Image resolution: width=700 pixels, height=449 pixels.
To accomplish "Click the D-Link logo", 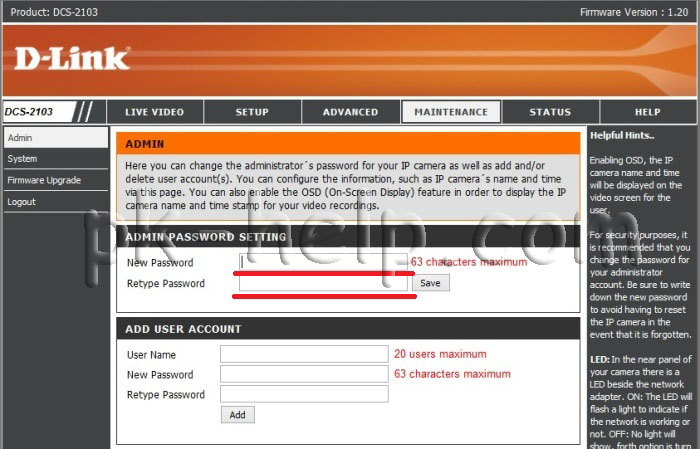I will [72, 58].
